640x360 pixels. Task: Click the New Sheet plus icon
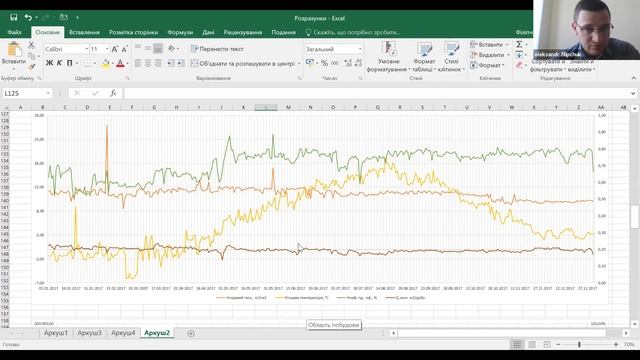[x=191, y=333]
